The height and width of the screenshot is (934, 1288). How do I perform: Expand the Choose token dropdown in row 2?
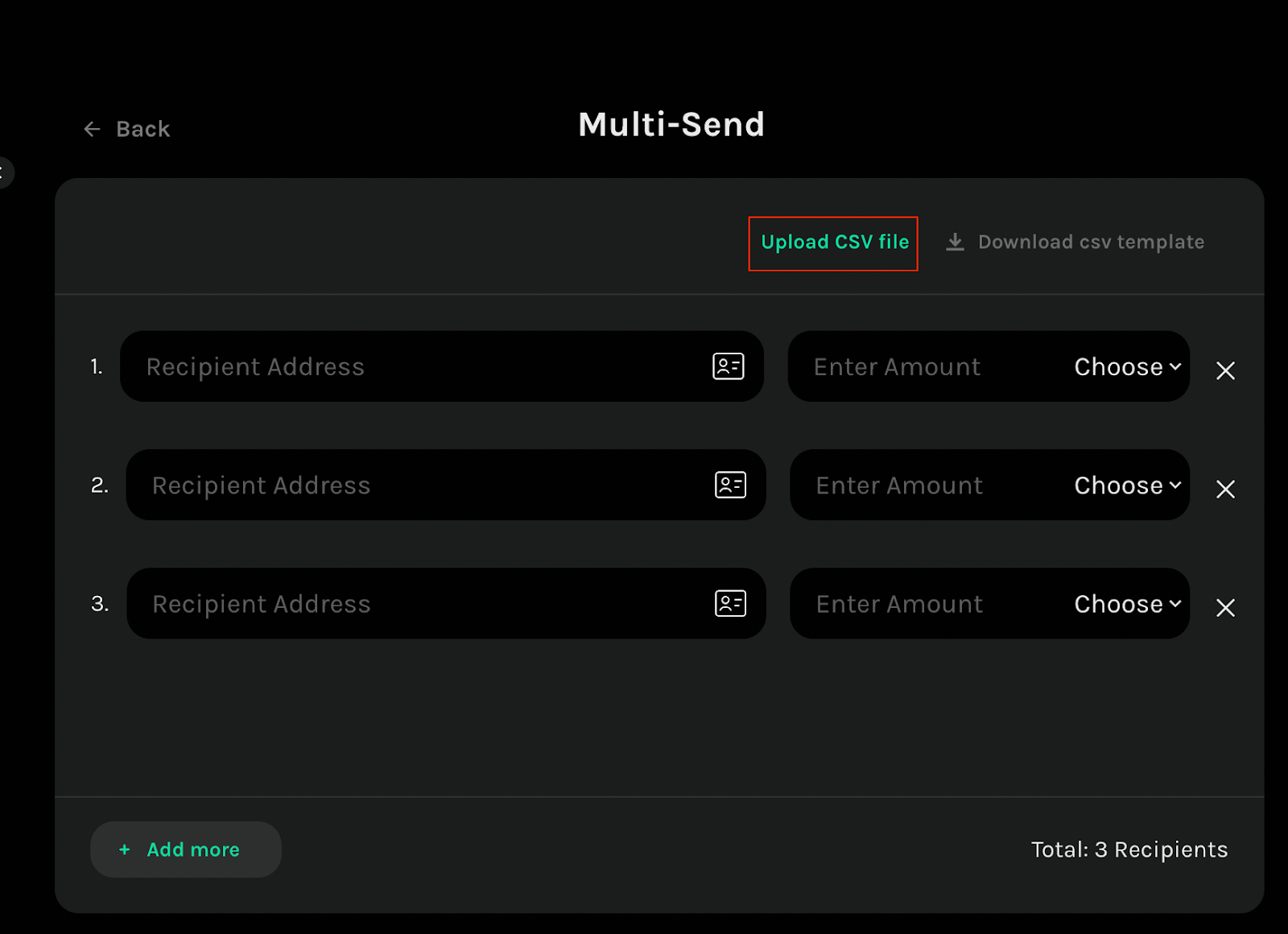[x=1127, y=486]
